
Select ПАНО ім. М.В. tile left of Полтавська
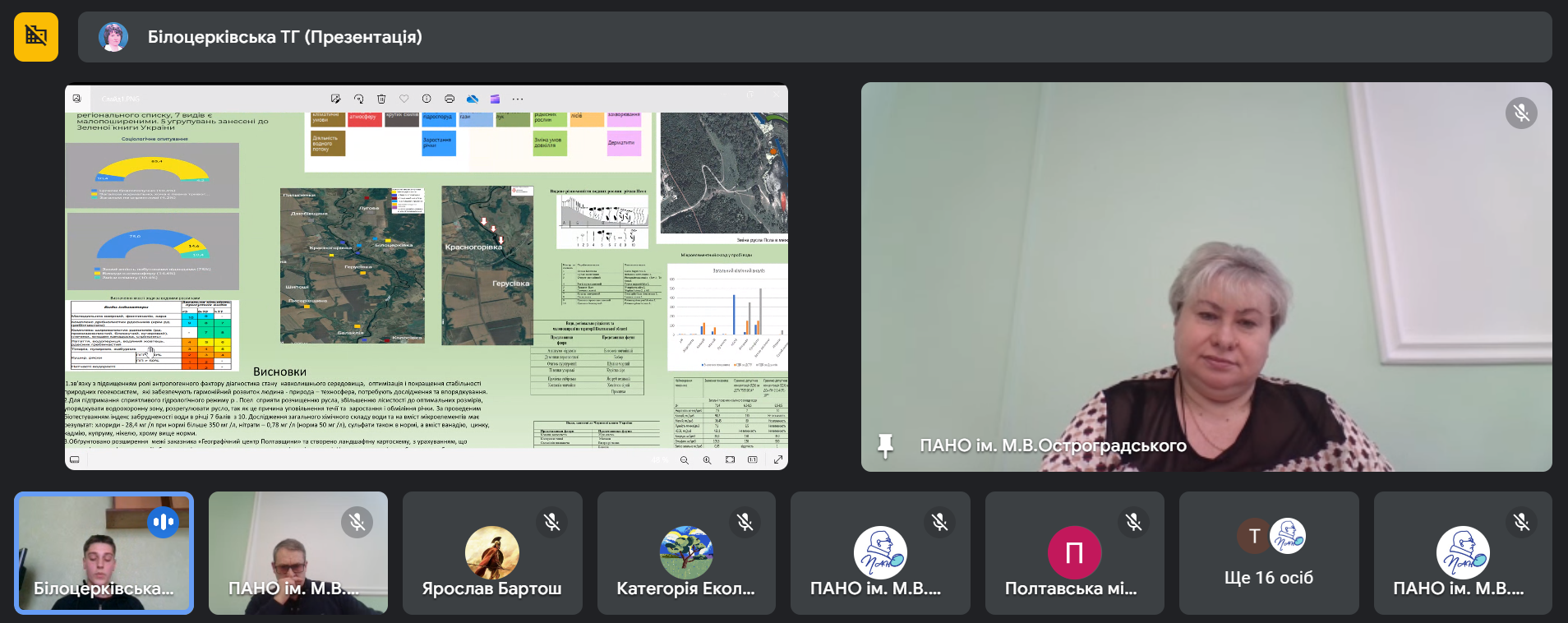[880, 553]
